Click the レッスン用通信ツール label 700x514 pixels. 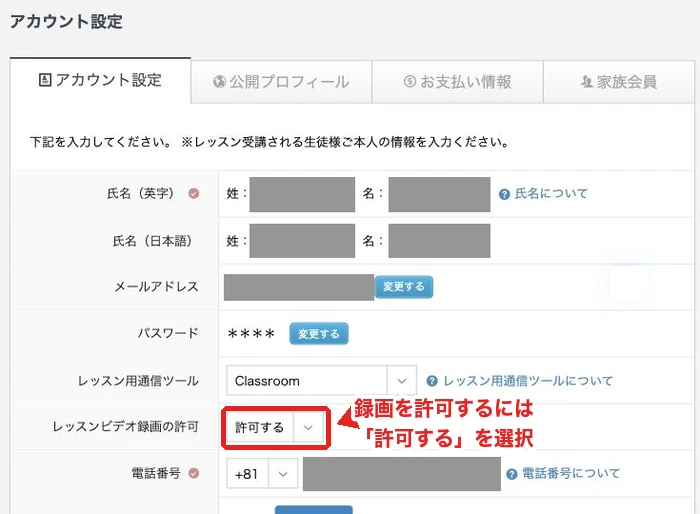click(x=138, y=381)
